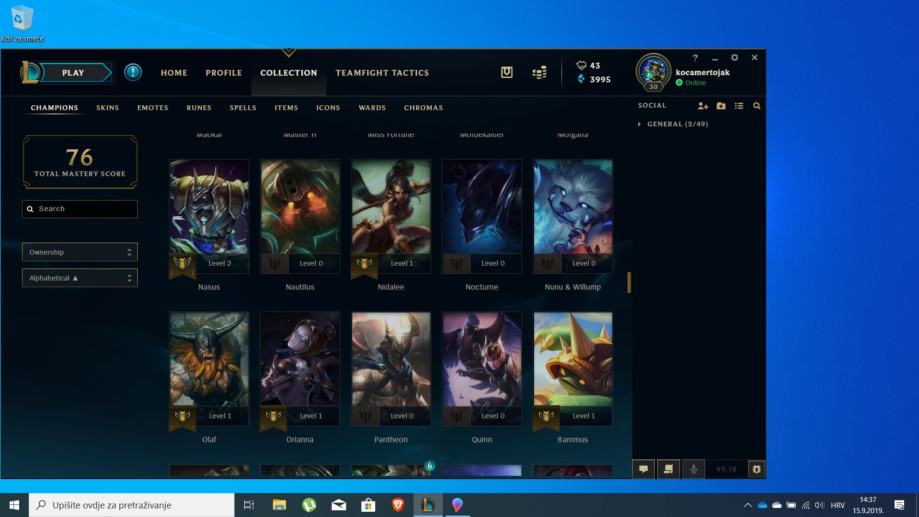Open the kocamertojak profile avatar
The width and height of the screenshot is (919, 517).
point(653,72)
